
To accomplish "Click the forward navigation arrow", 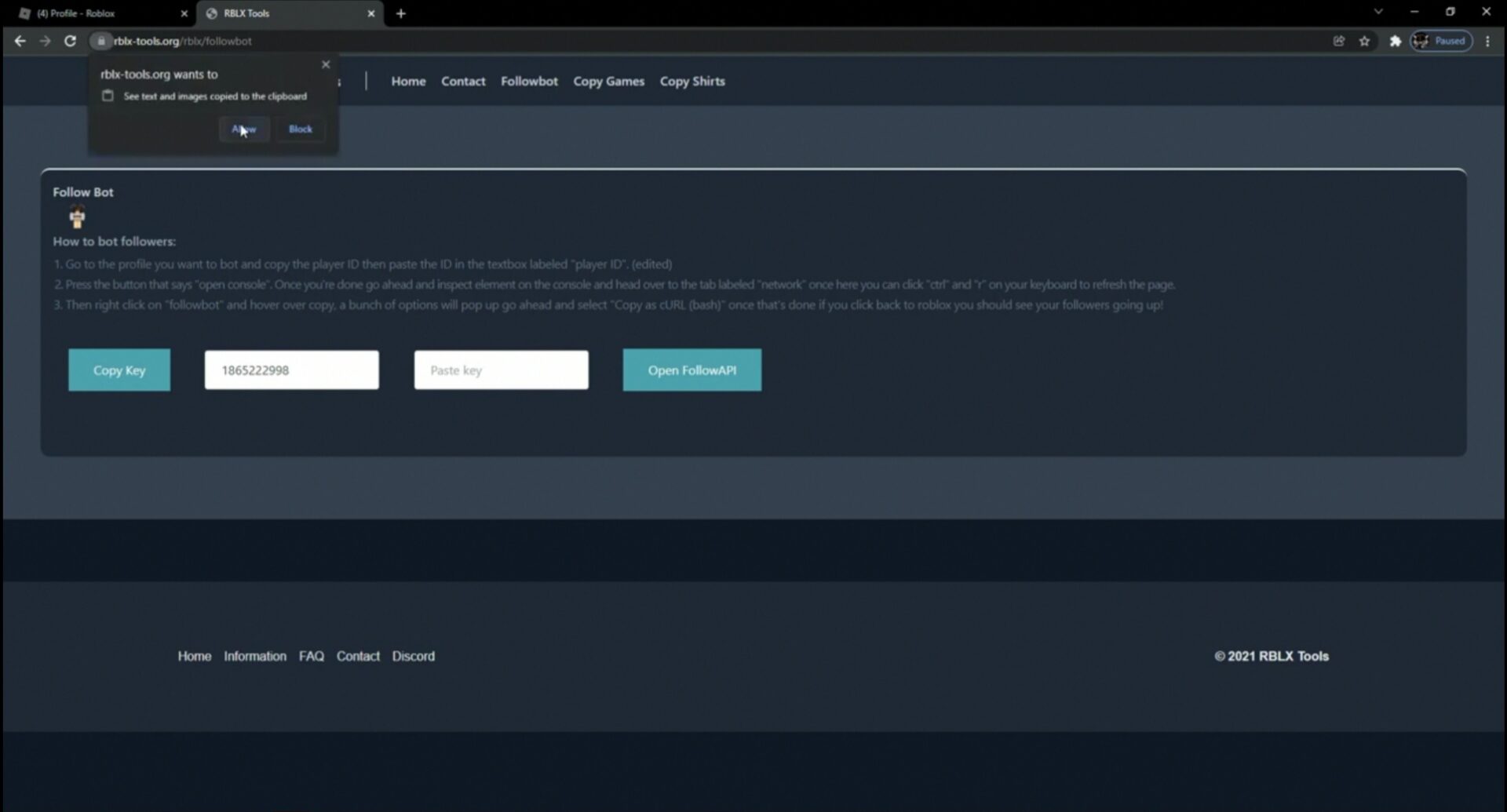I will [45, 41].
